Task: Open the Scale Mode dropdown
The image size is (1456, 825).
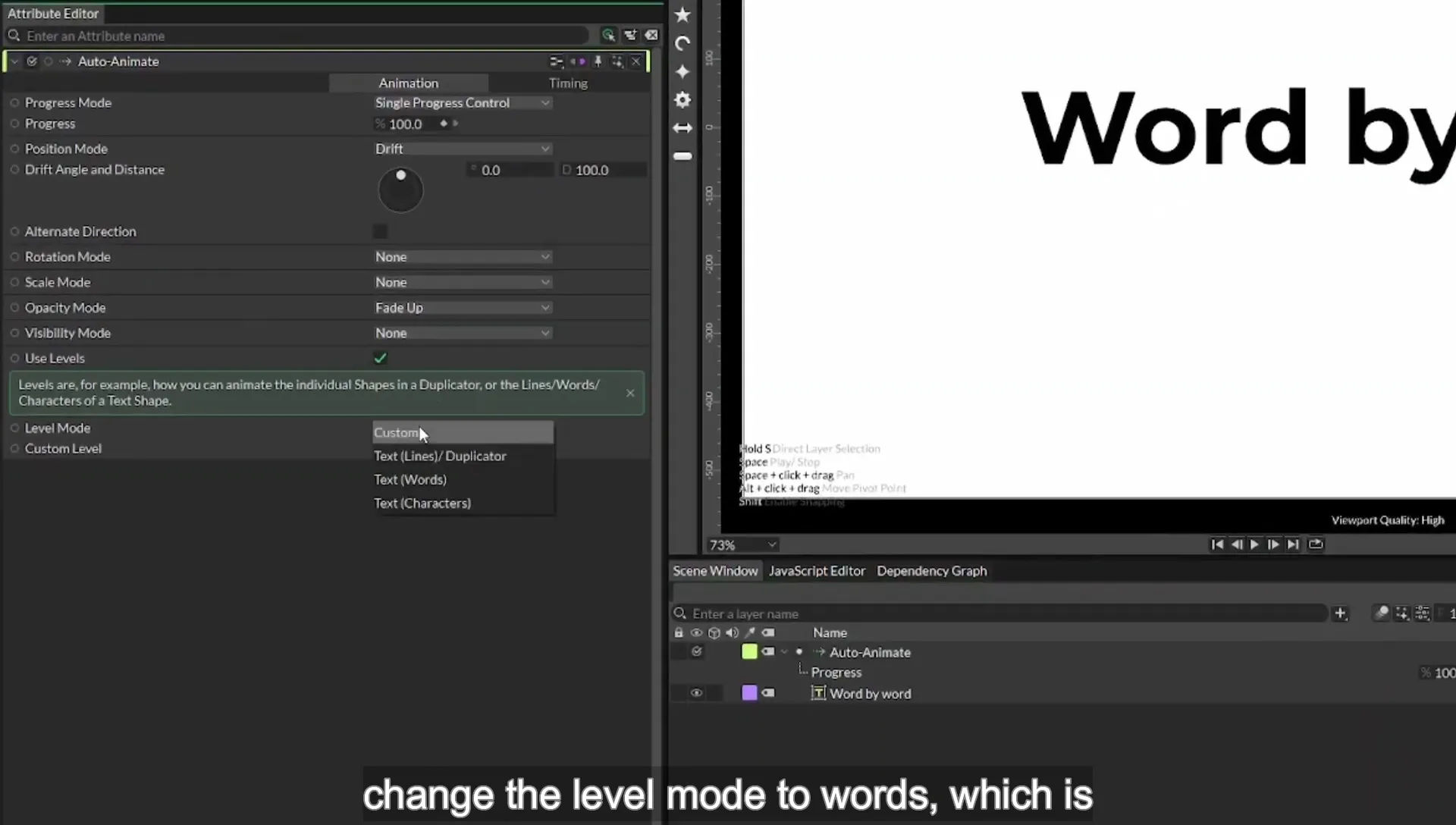Action: (x=463, y=282)
